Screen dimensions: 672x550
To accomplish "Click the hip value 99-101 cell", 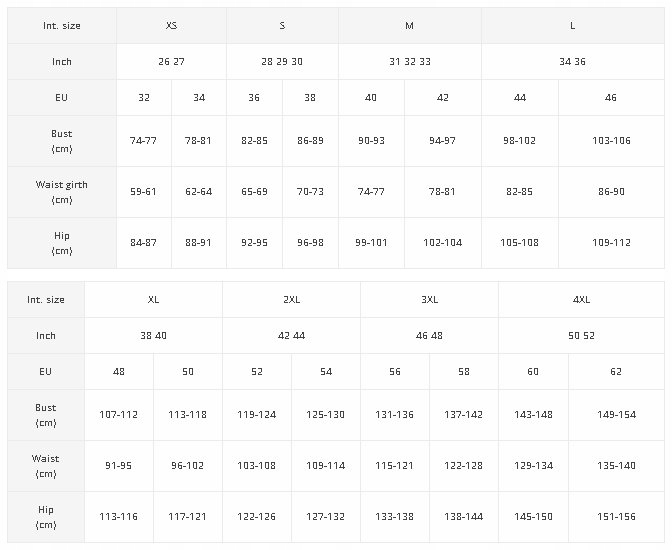I will pyautogui.click(x=371, y=242).
